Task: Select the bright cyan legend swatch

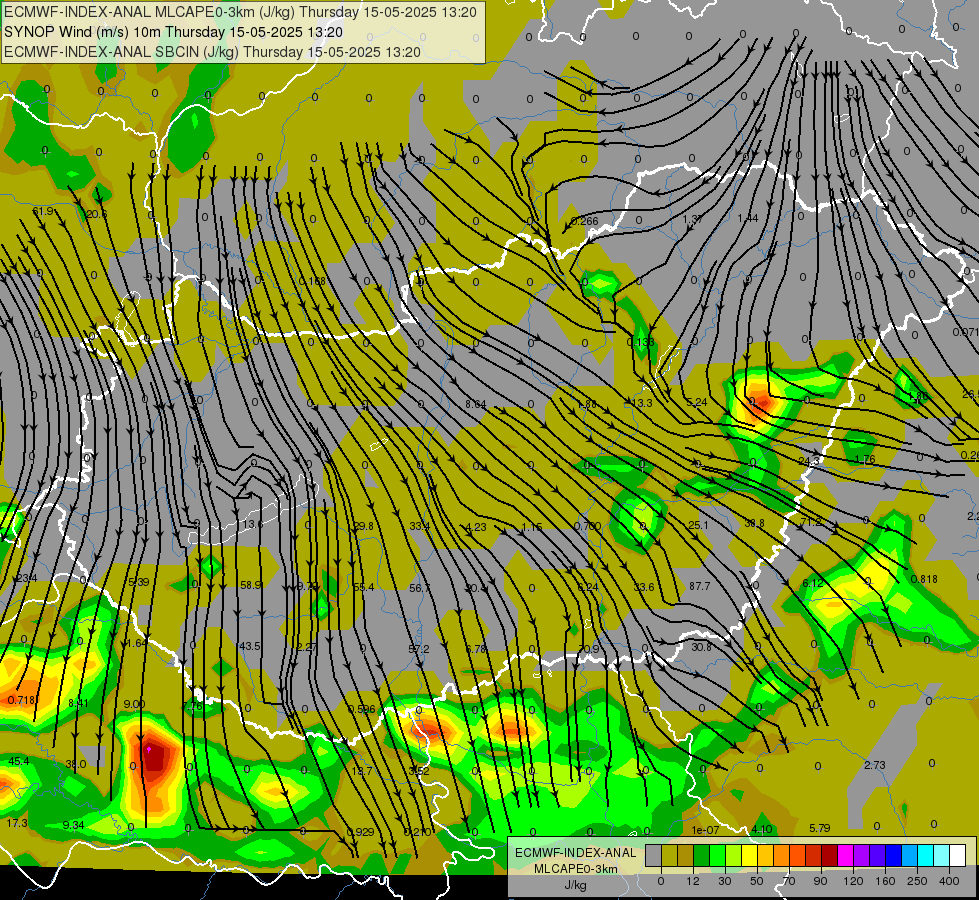Action: (925, 855)
